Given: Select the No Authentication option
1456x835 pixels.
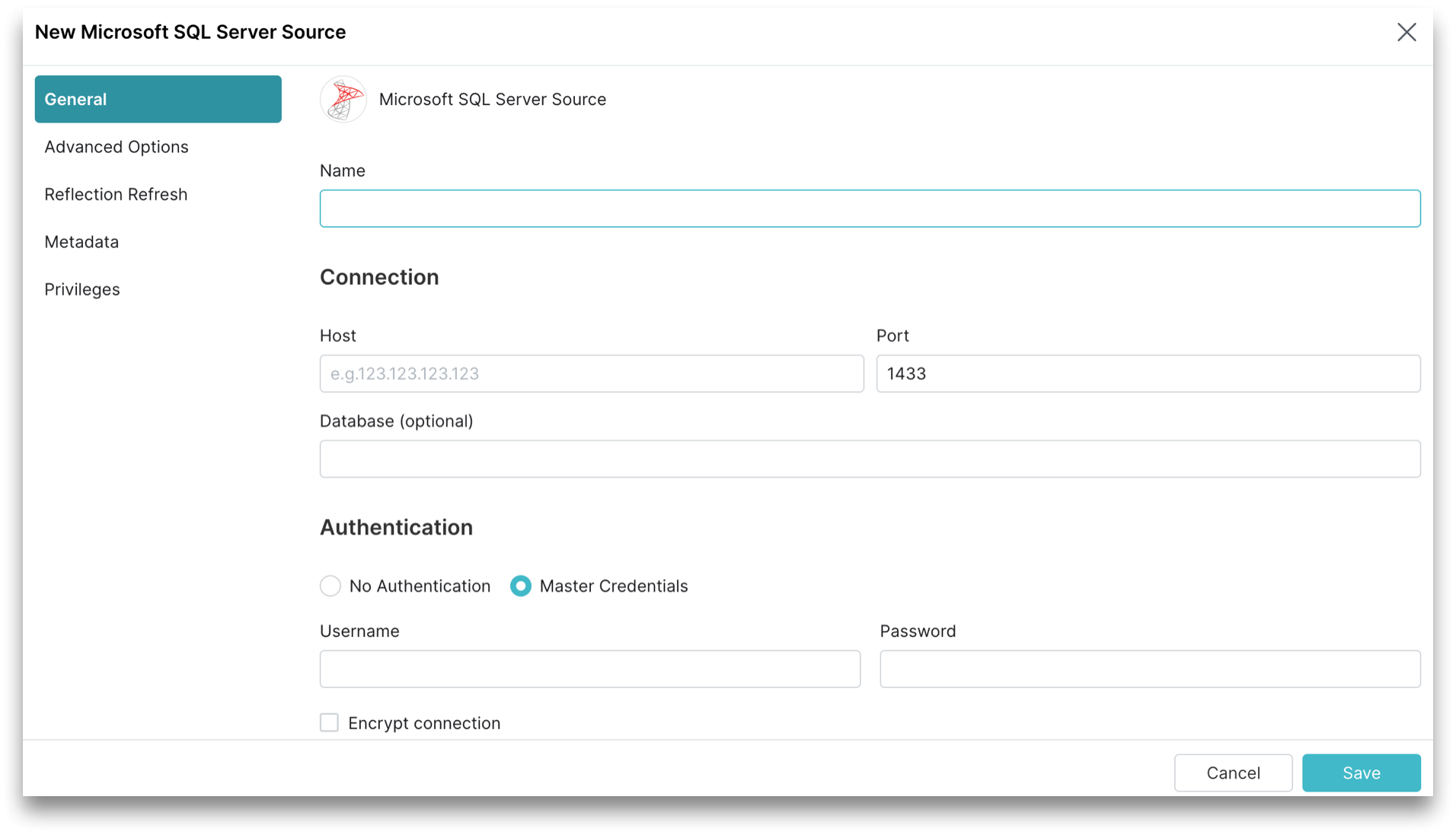Looking at the screenshot, I should pyautogui.click(x=330, y=585).
